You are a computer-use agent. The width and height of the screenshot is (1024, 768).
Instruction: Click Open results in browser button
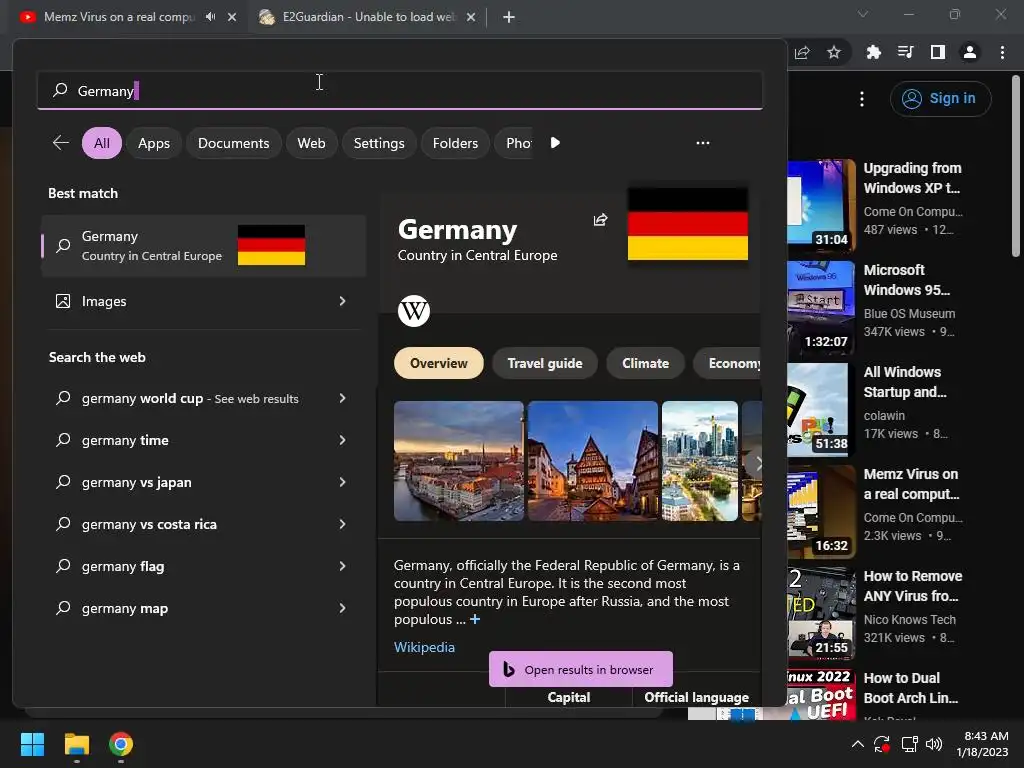(581, 669)
